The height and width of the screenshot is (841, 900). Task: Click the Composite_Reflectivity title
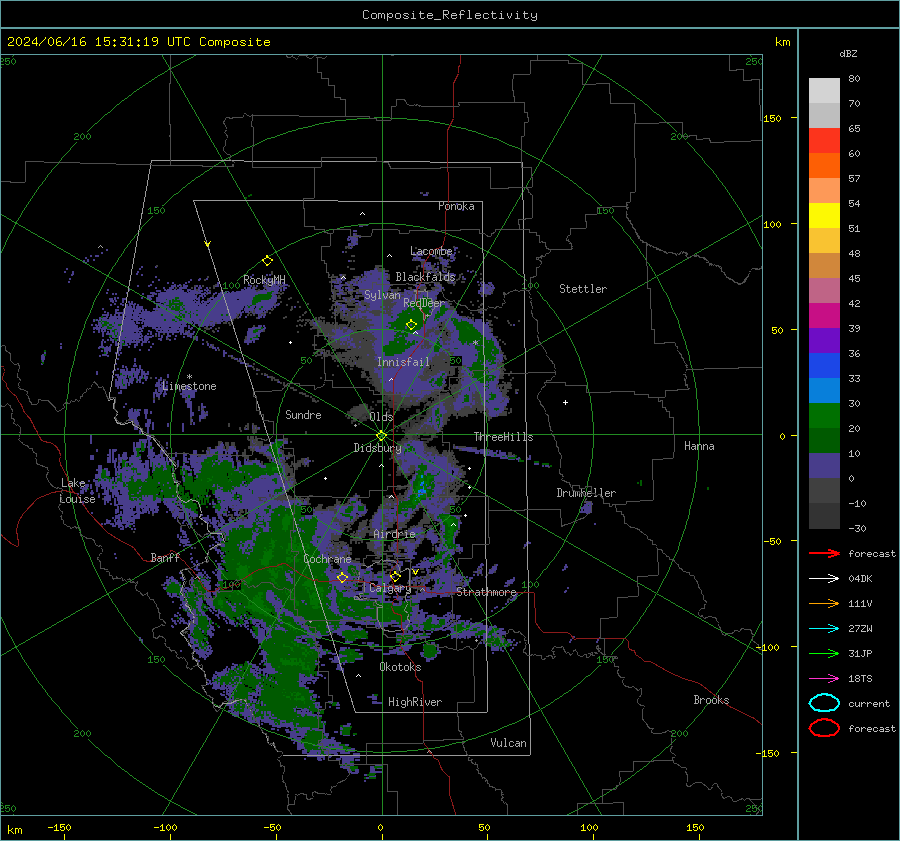pos(450,15)
